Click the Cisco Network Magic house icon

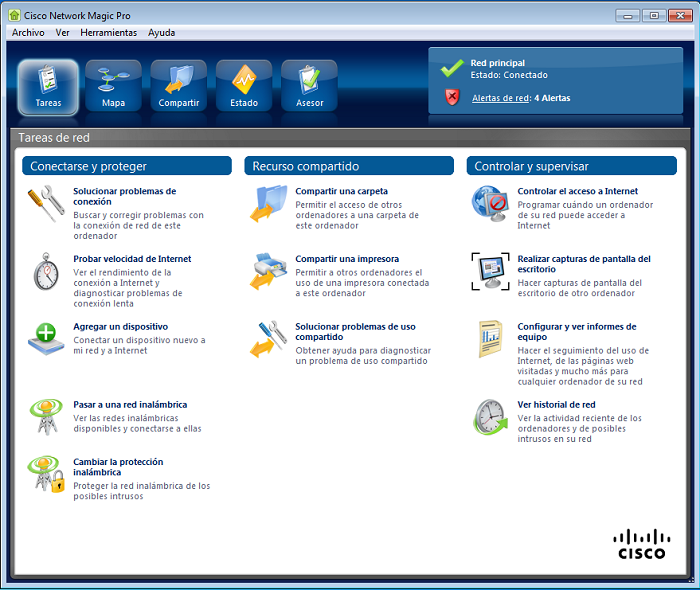click(14, 15)
